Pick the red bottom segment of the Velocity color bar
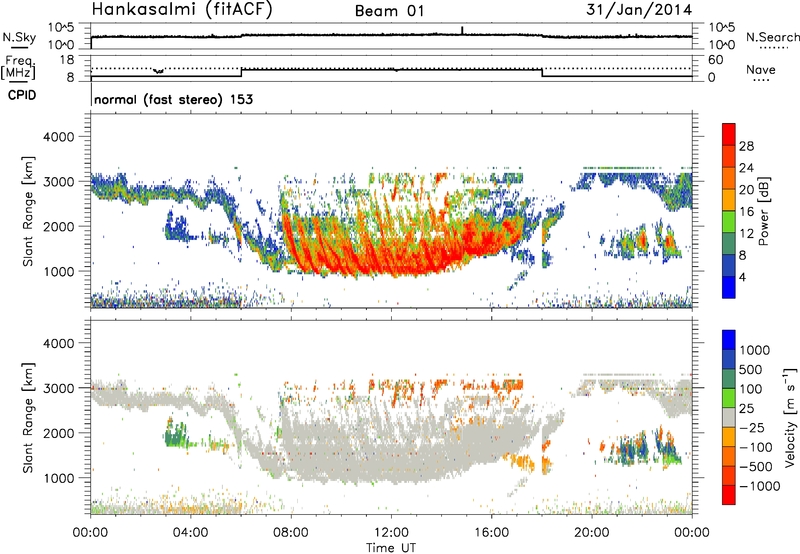Viewport: 800px width, 554px height. coord(729,495)
